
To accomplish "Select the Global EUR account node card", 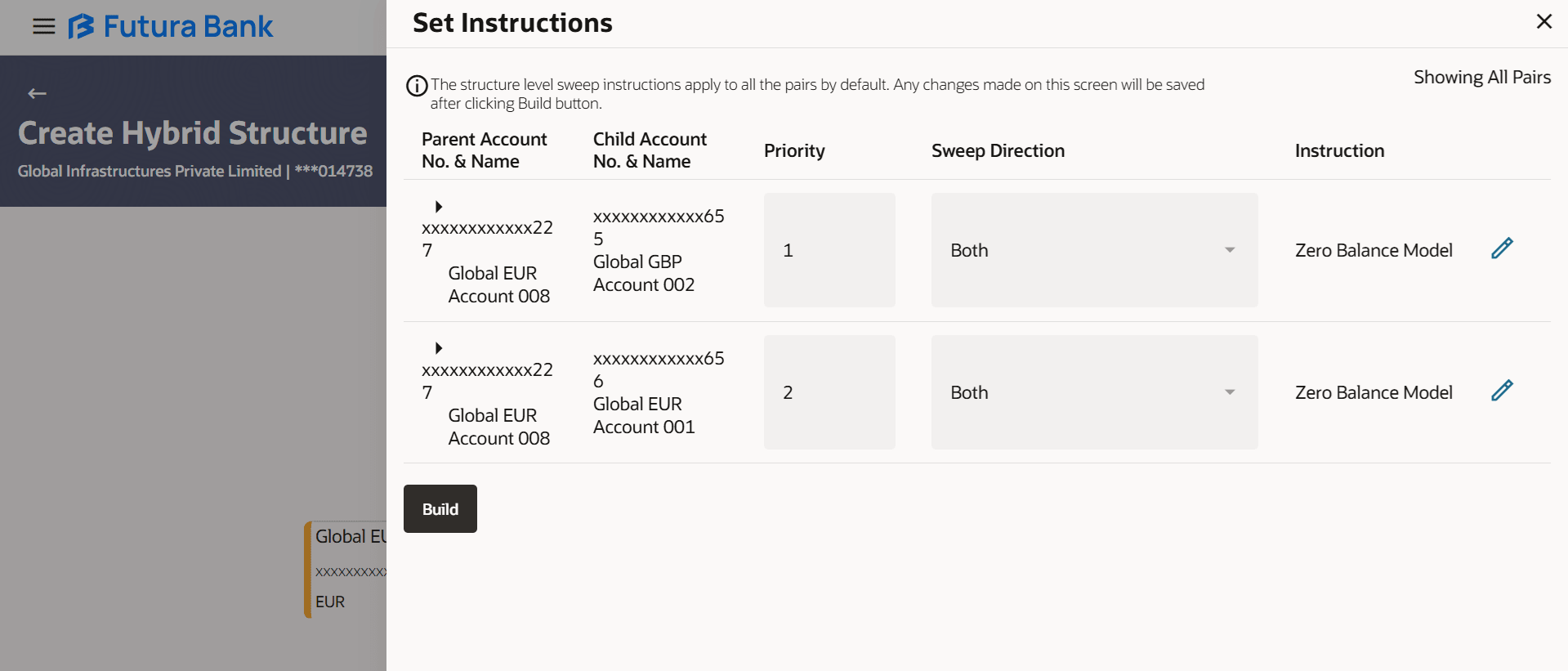I will pyautogui.click(x=347, y=569).
